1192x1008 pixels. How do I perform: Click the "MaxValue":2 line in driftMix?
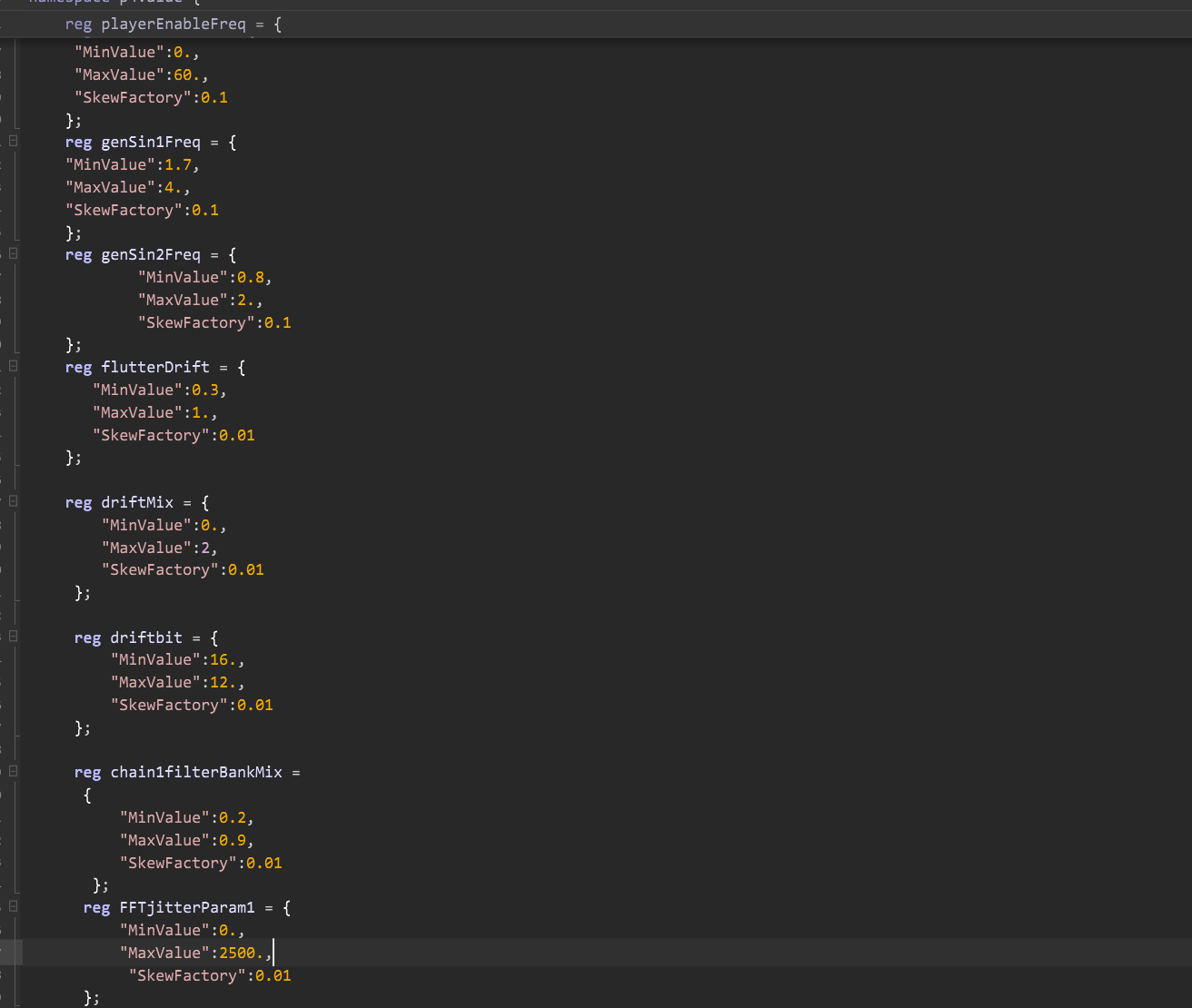160,548
